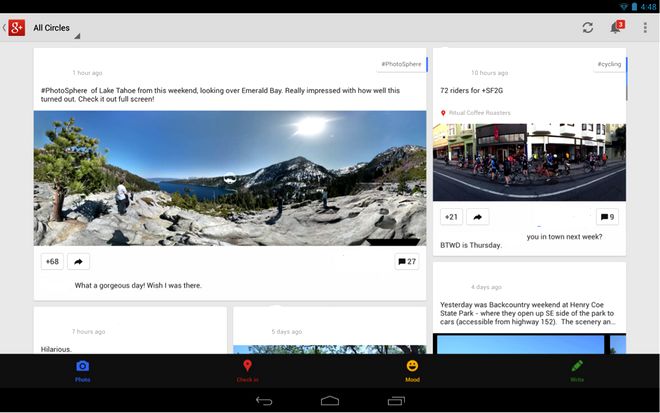
Task: Tap the Mood smiley icon
Action: pyautogui.click(x=412, y=367)
